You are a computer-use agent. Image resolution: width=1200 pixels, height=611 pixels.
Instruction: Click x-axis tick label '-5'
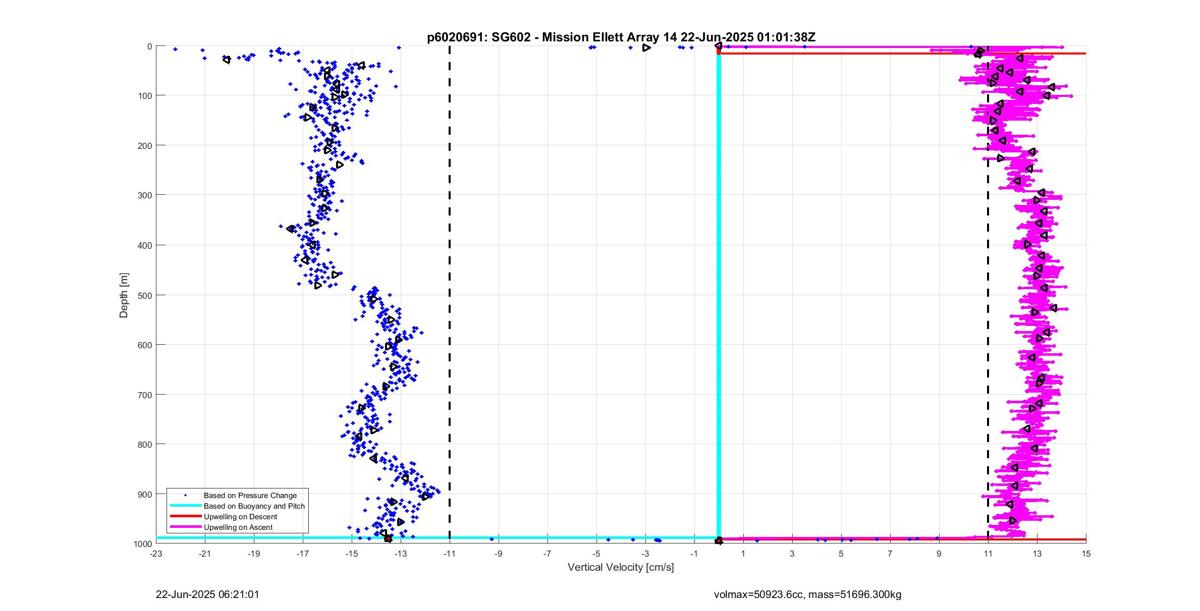pyautogui.click(x=597, y=552)
